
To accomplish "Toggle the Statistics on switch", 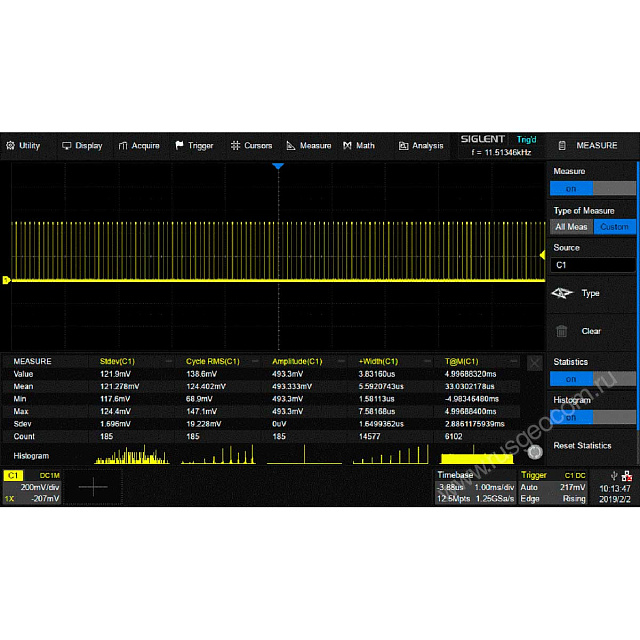I will [593, 379].
